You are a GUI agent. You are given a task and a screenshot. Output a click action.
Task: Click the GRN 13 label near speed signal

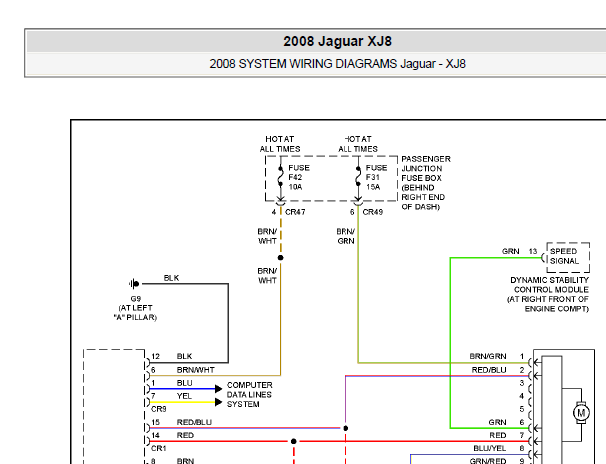(519, 251)
